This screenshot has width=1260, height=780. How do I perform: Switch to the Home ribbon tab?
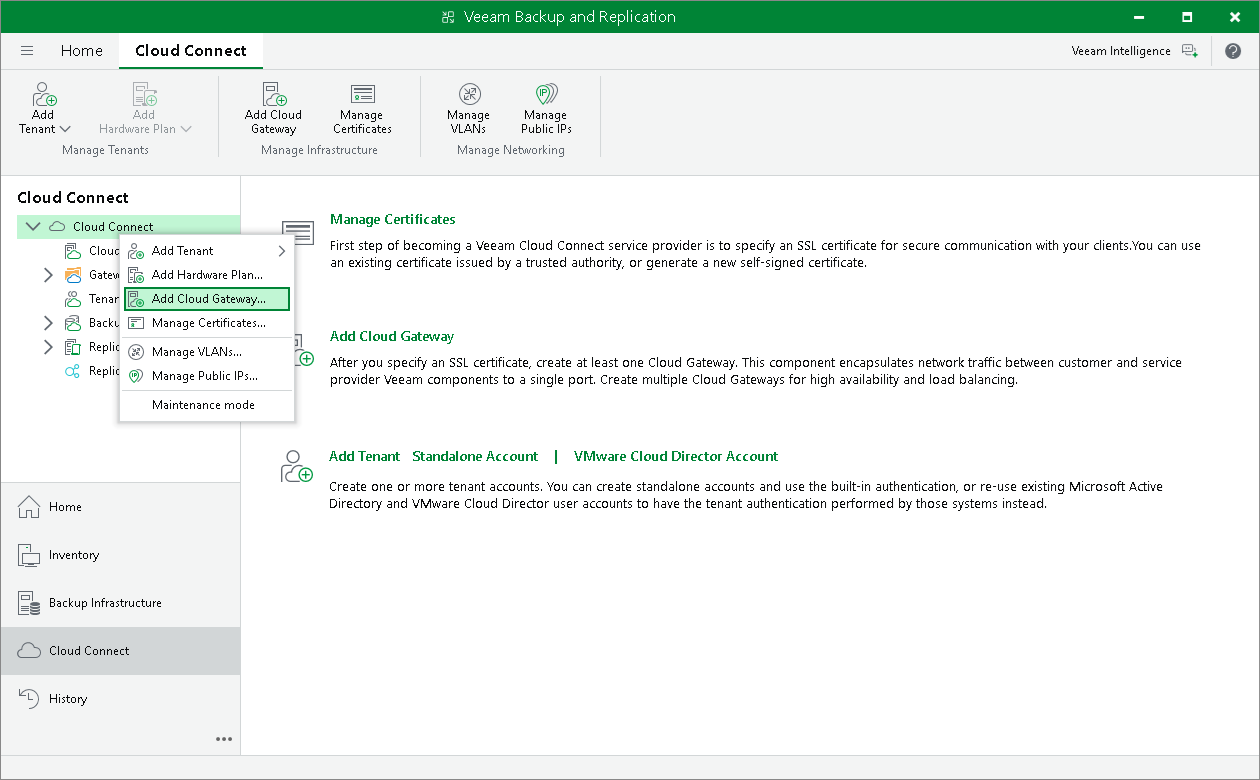point(81,51)
